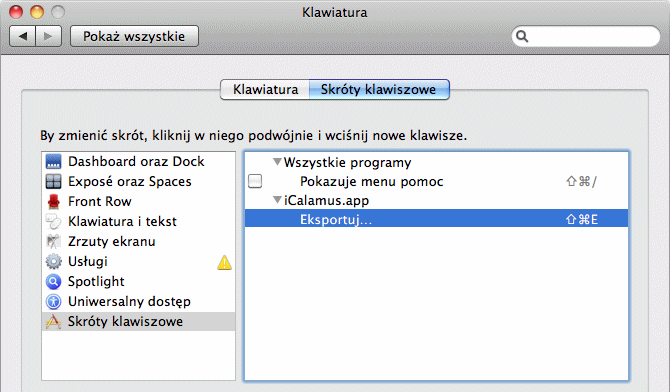Click the yellow warning triangle beside Usługi

tap(224, 262)
